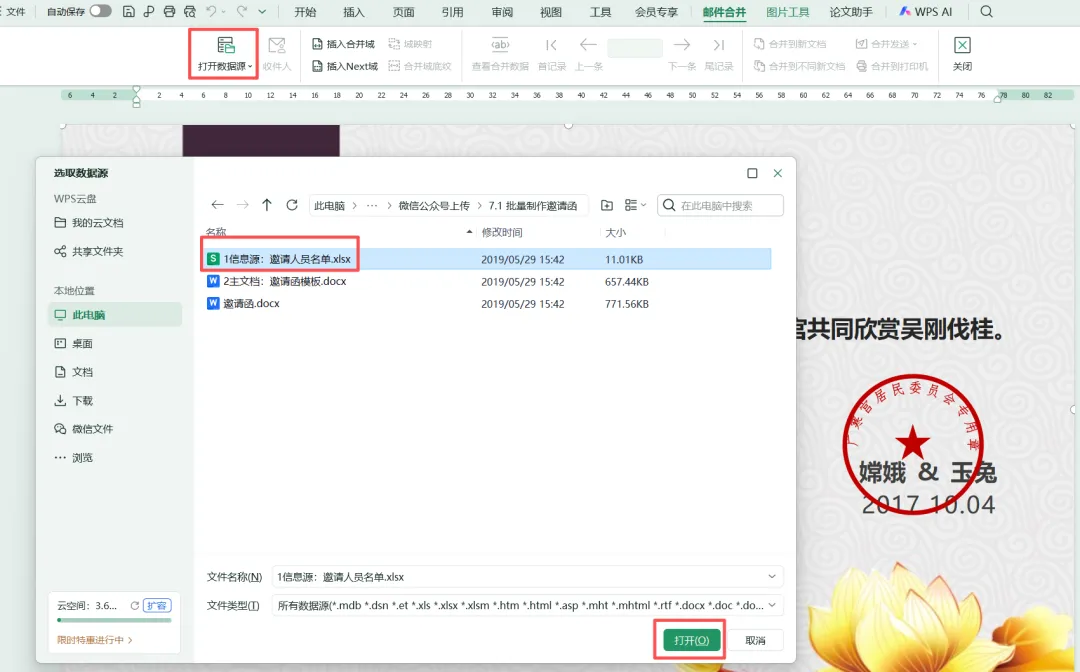
Task: Expand the quick access toolbar dropdown
Action: [262, 12]
